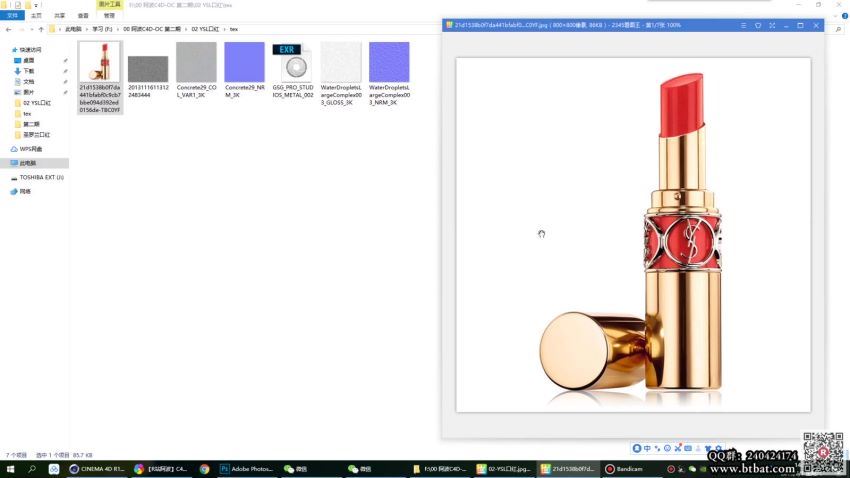This screenshot has width=850, height=478.
Task: Click the skin/shirt icon in viewer title bar
Action: (758, 25)
